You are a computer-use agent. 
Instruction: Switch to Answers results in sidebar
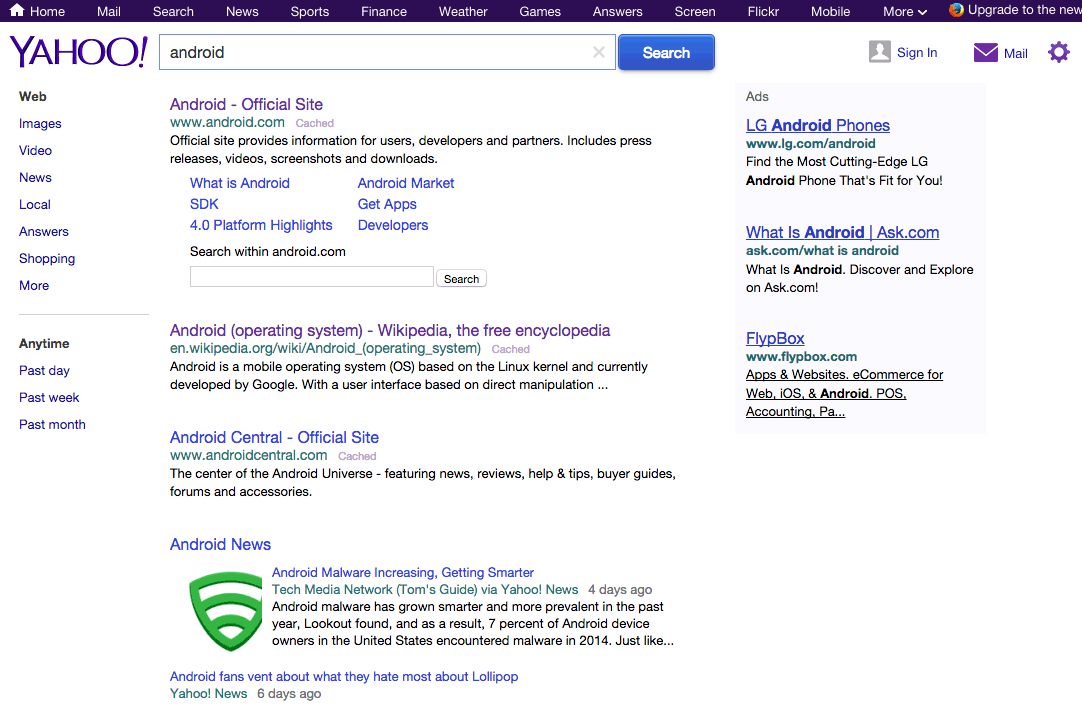43,231
